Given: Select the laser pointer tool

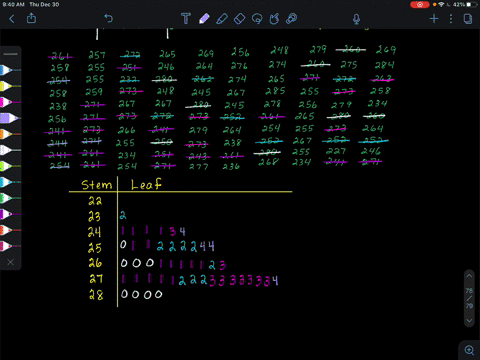Looking at the screenshot, I should (x=292, y=19).
